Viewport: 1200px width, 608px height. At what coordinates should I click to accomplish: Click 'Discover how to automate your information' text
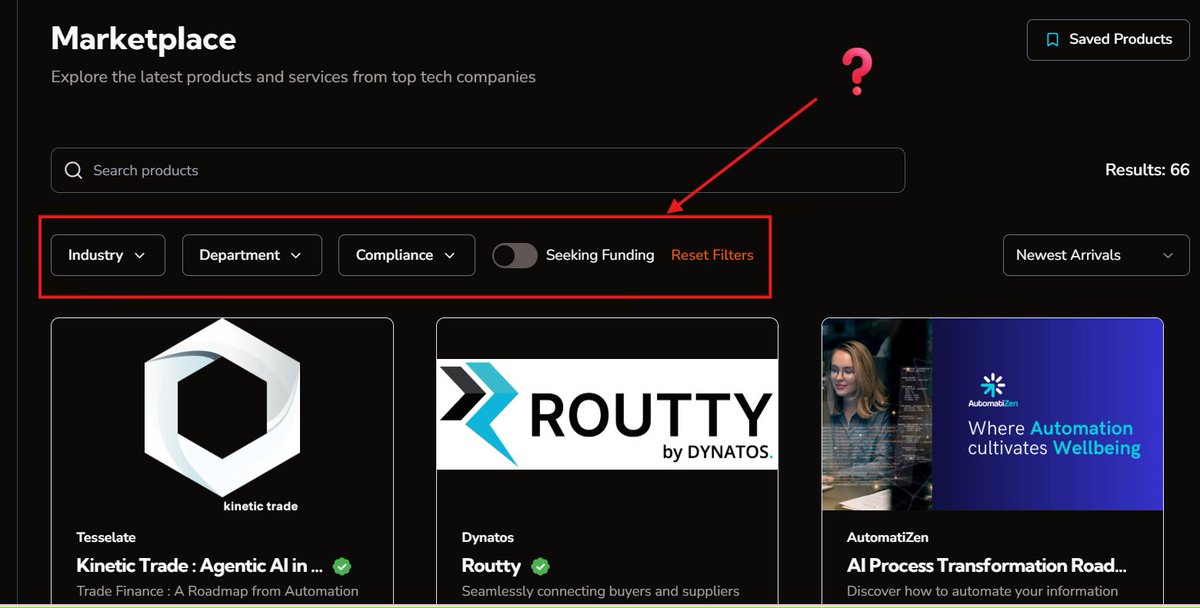click(983, 591)
